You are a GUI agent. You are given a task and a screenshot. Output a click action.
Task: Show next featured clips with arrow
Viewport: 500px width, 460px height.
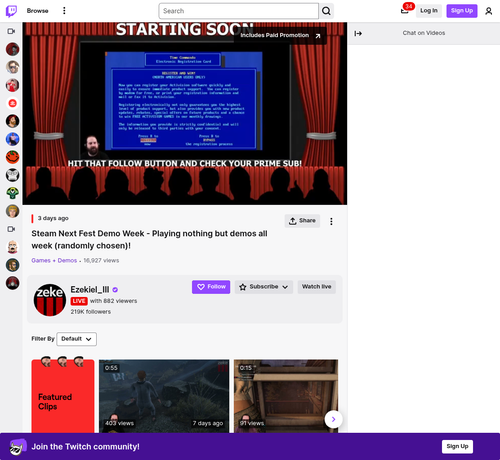pyautogui.click(x=333, y=419)
